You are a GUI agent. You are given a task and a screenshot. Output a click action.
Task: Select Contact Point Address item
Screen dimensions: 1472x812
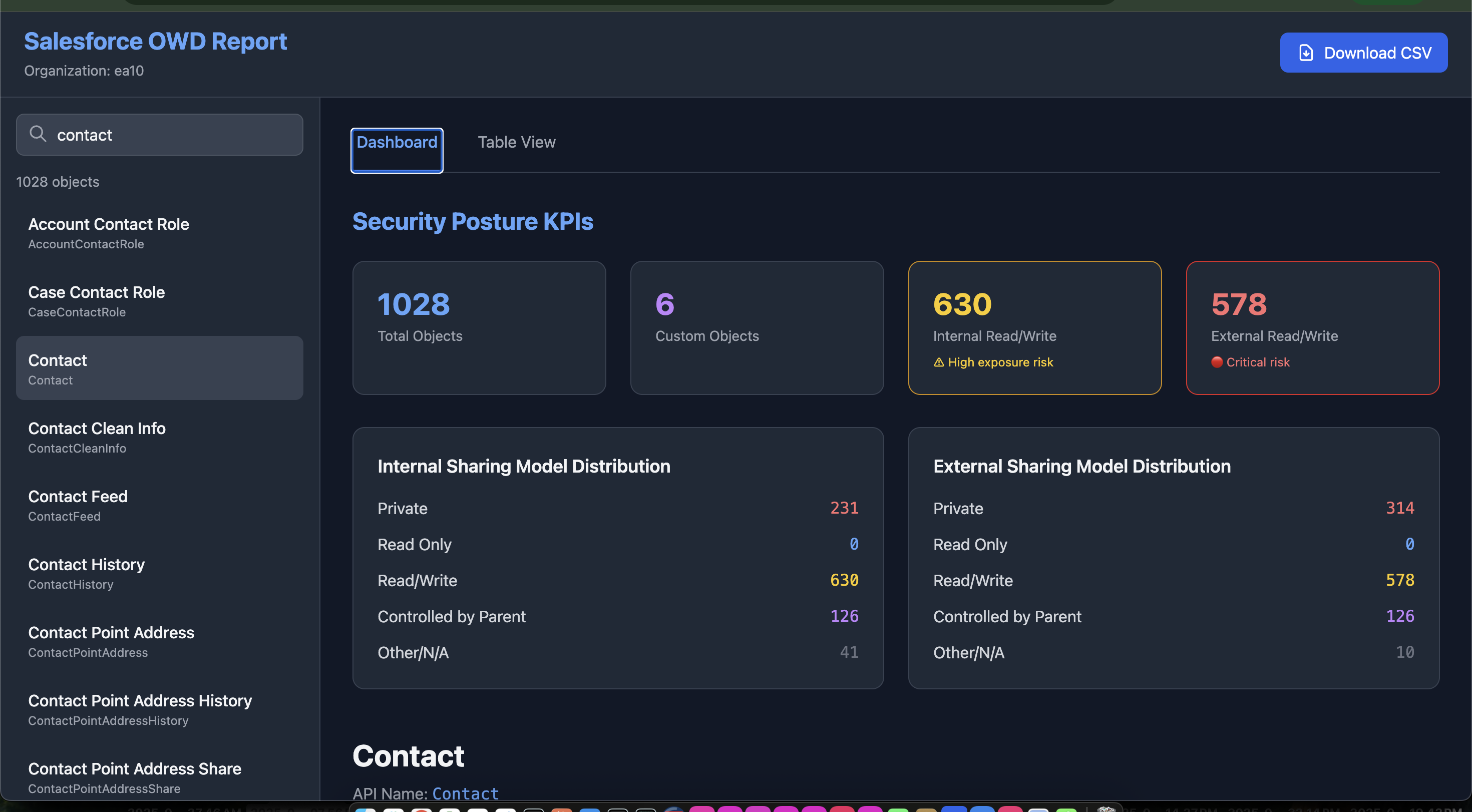click(111, 641)
